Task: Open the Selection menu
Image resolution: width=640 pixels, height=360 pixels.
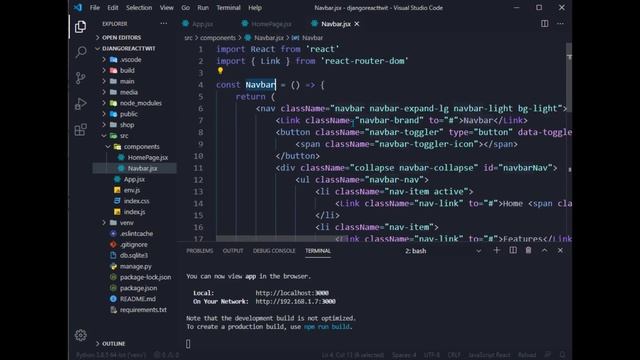Action: click(139, 8)
